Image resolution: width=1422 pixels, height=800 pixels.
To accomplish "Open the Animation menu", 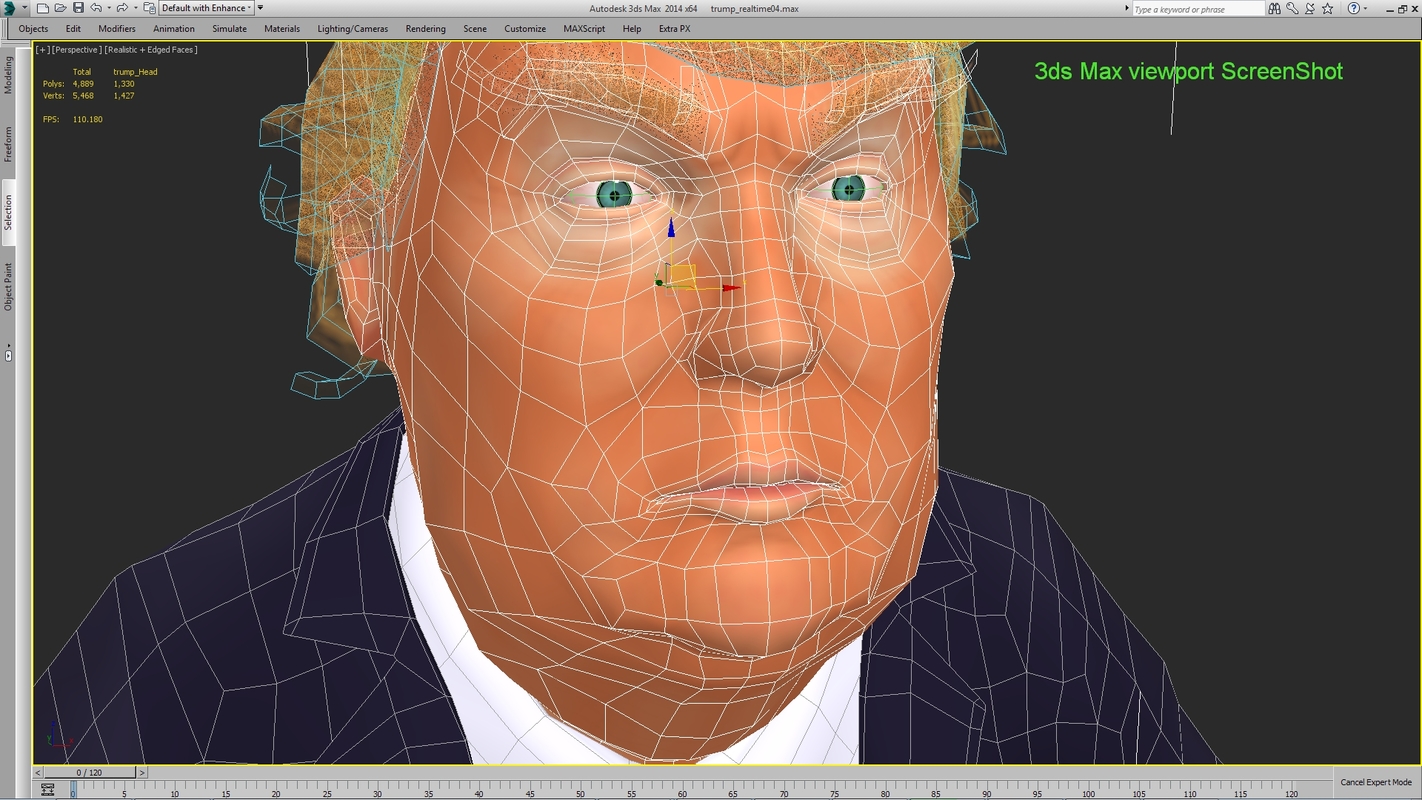I will [174, 29].
